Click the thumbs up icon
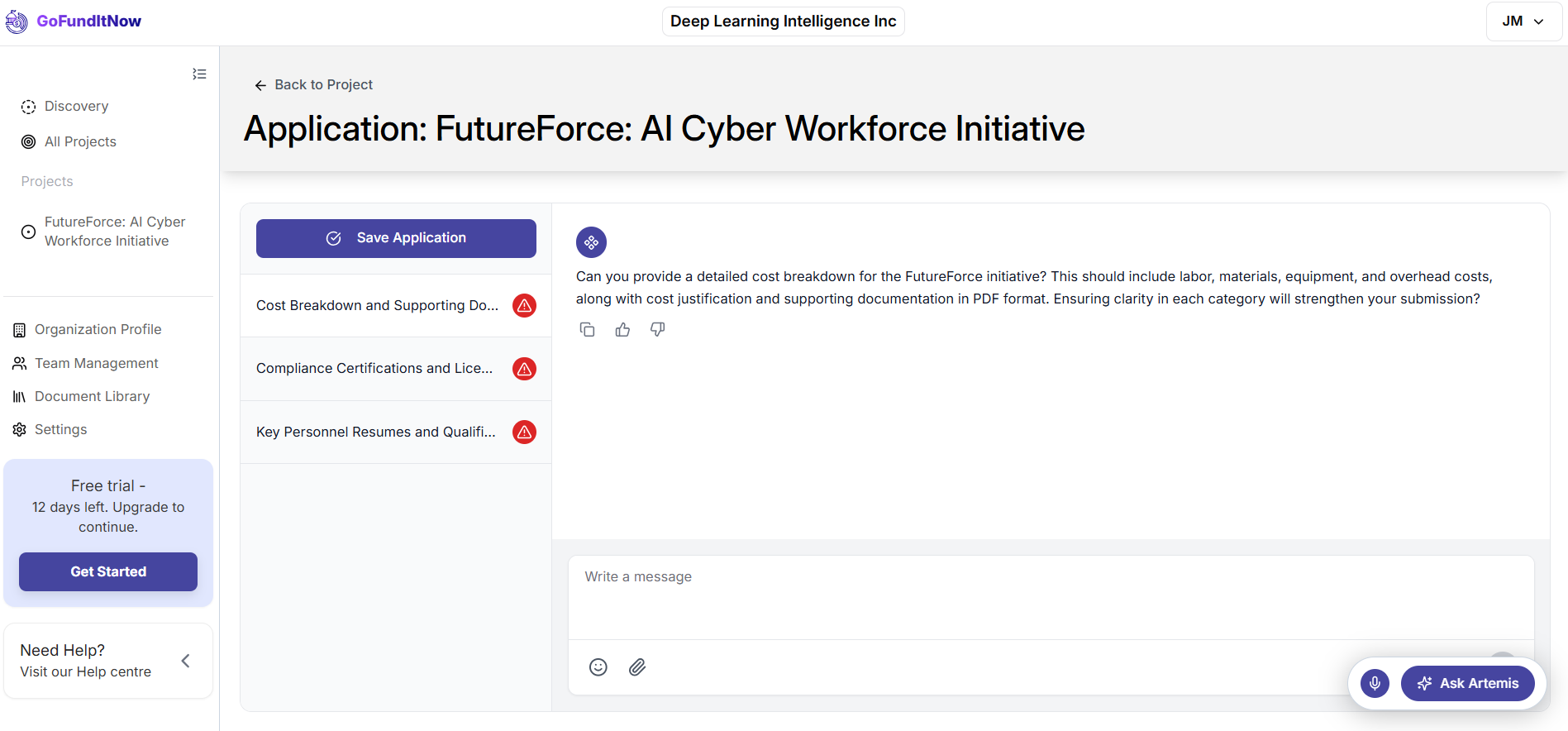 (x=622, y=330)
